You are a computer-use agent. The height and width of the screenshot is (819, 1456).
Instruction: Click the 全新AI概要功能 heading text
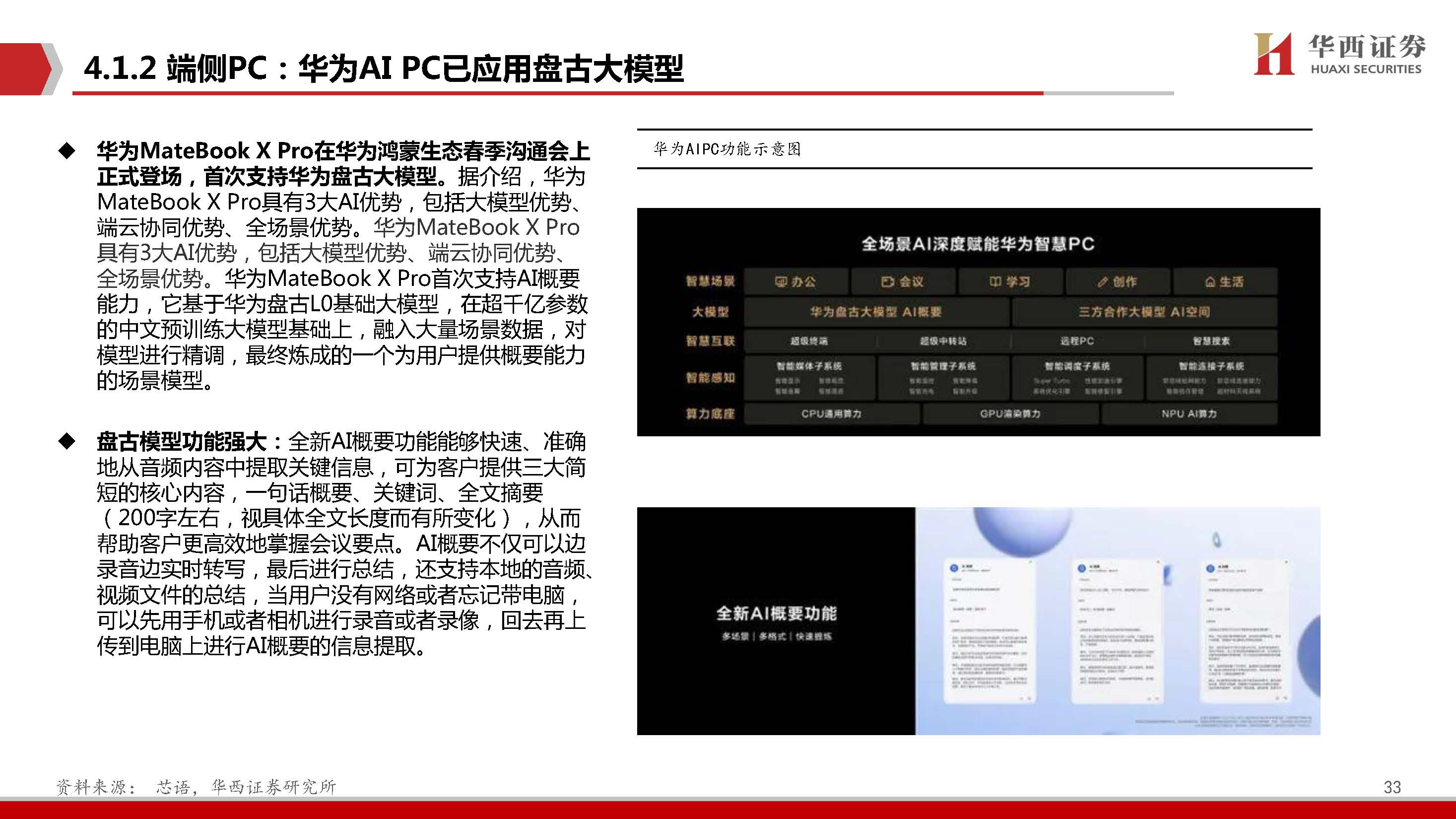776,614
